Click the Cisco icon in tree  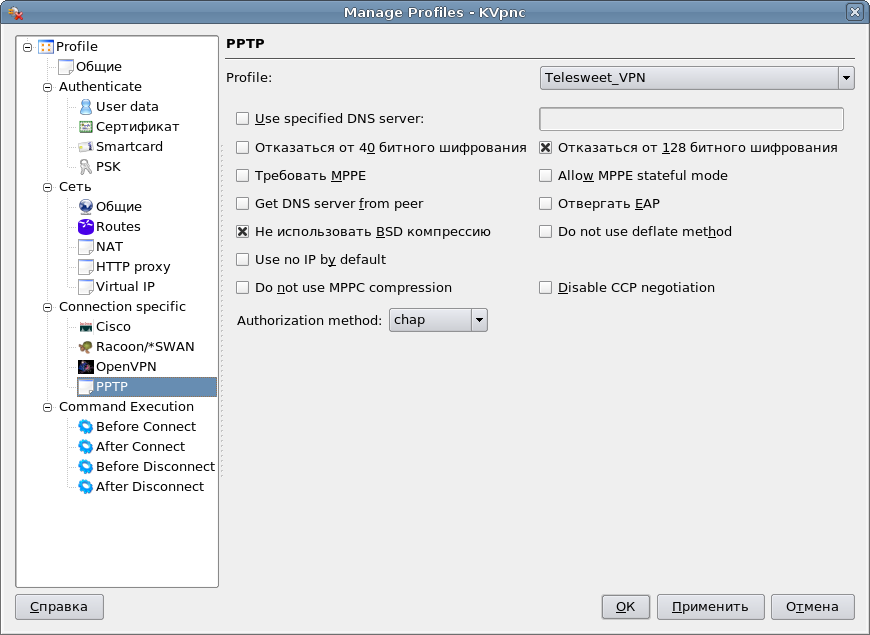86,327
